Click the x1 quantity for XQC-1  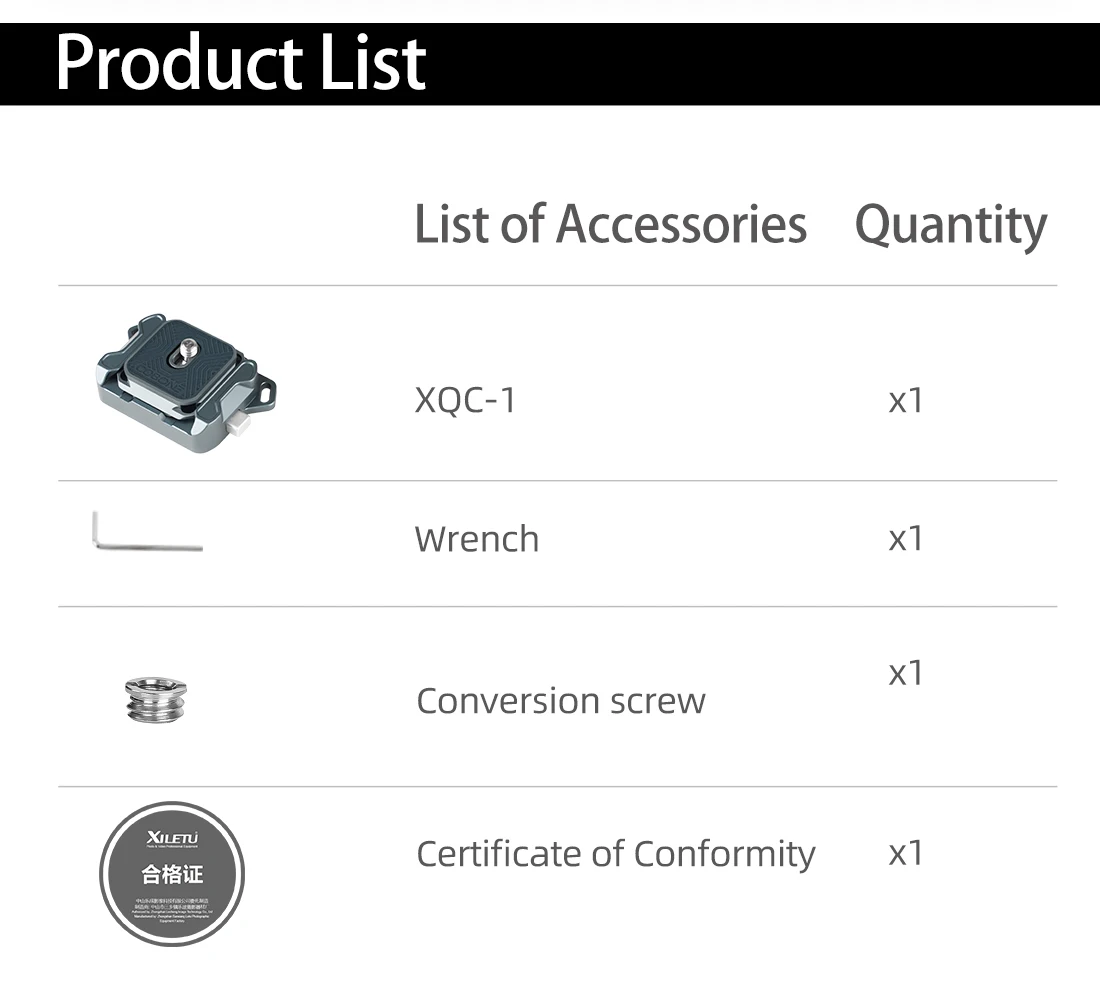(906, 401)
